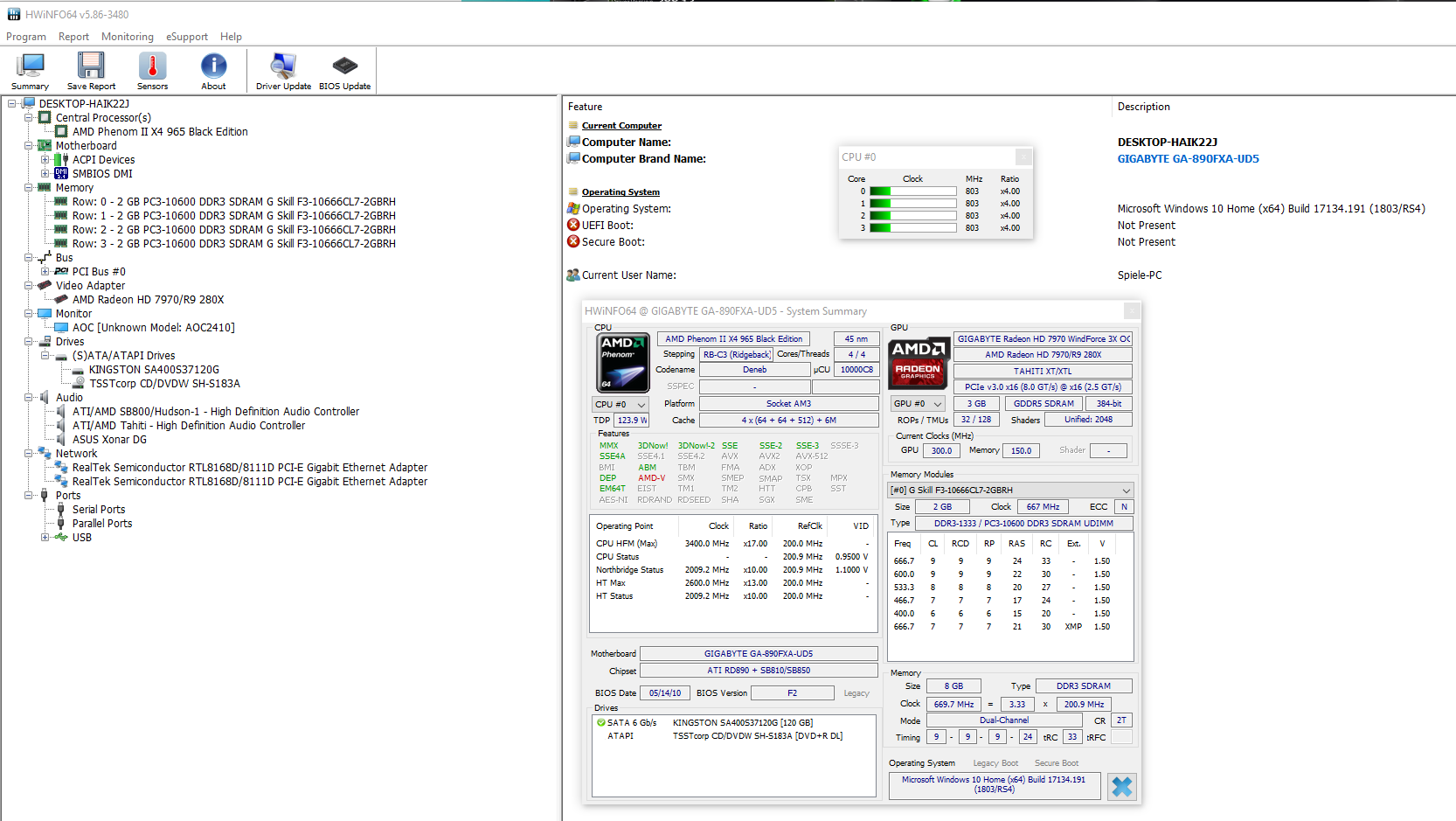Select ASUS Xonar DG audio device

click(109, 440)
